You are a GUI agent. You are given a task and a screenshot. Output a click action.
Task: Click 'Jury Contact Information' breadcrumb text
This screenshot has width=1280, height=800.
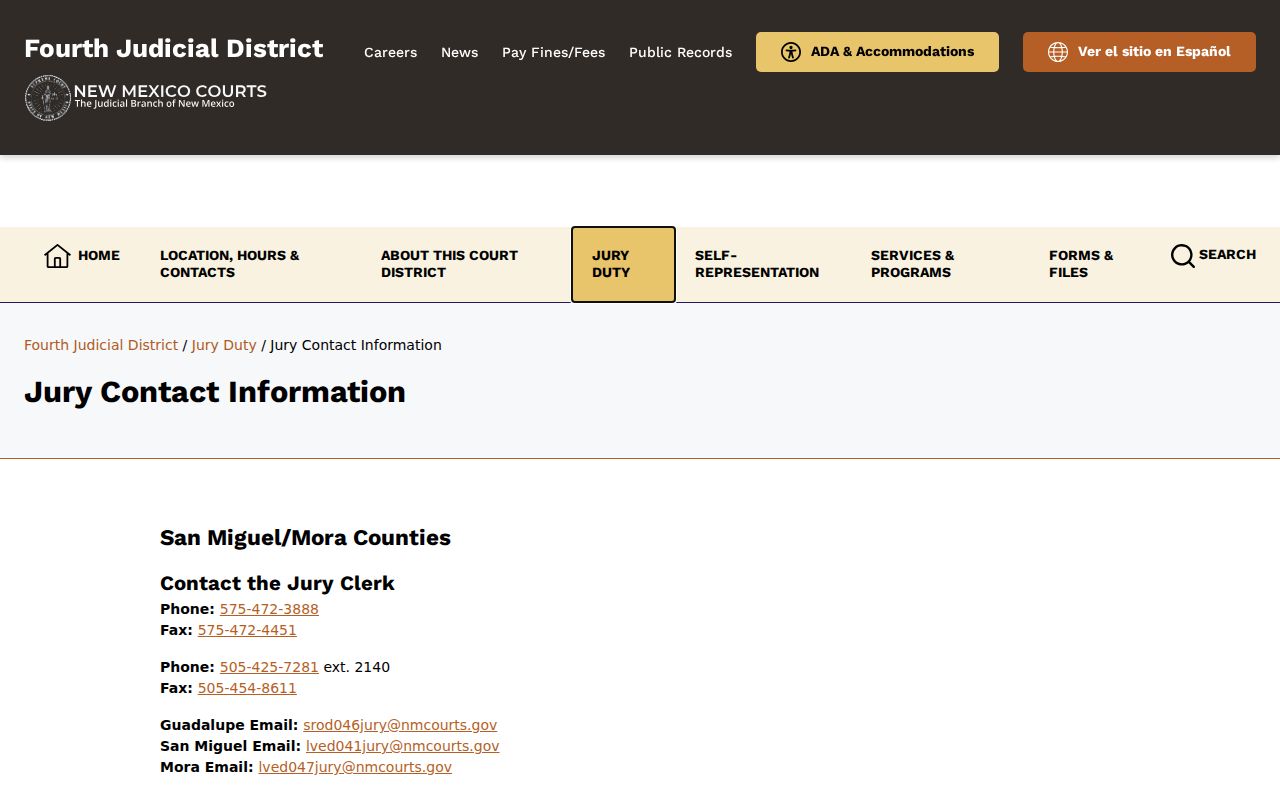[x=356, y=345]
